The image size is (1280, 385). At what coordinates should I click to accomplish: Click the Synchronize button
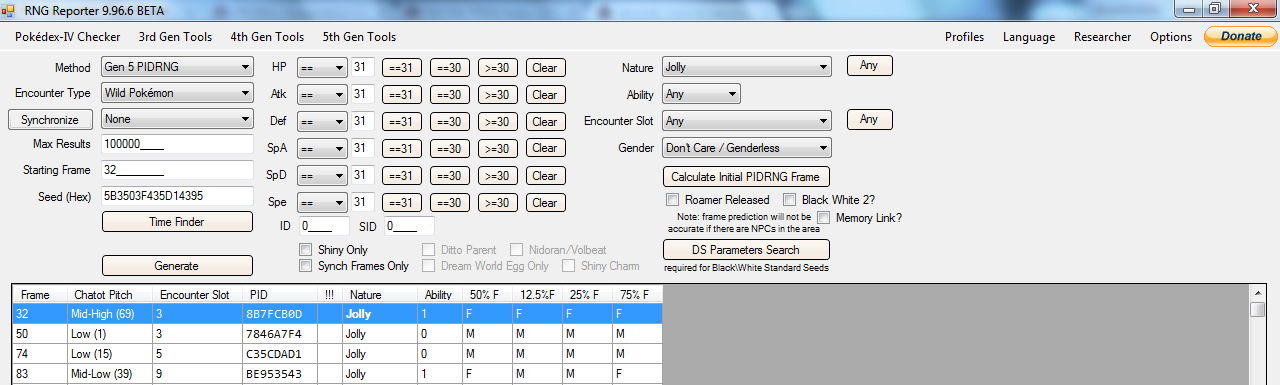tap(51, 120)
